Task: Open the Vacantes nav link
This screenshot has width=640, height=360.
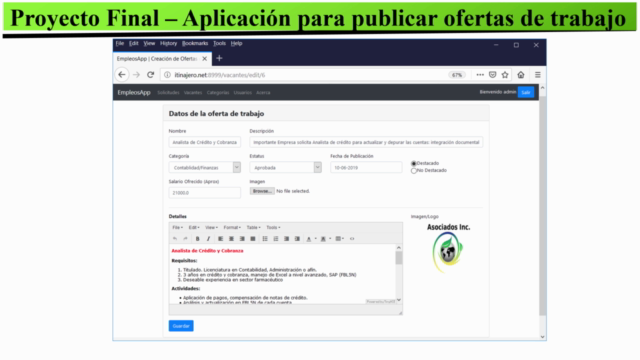Action: coord(193,93)
